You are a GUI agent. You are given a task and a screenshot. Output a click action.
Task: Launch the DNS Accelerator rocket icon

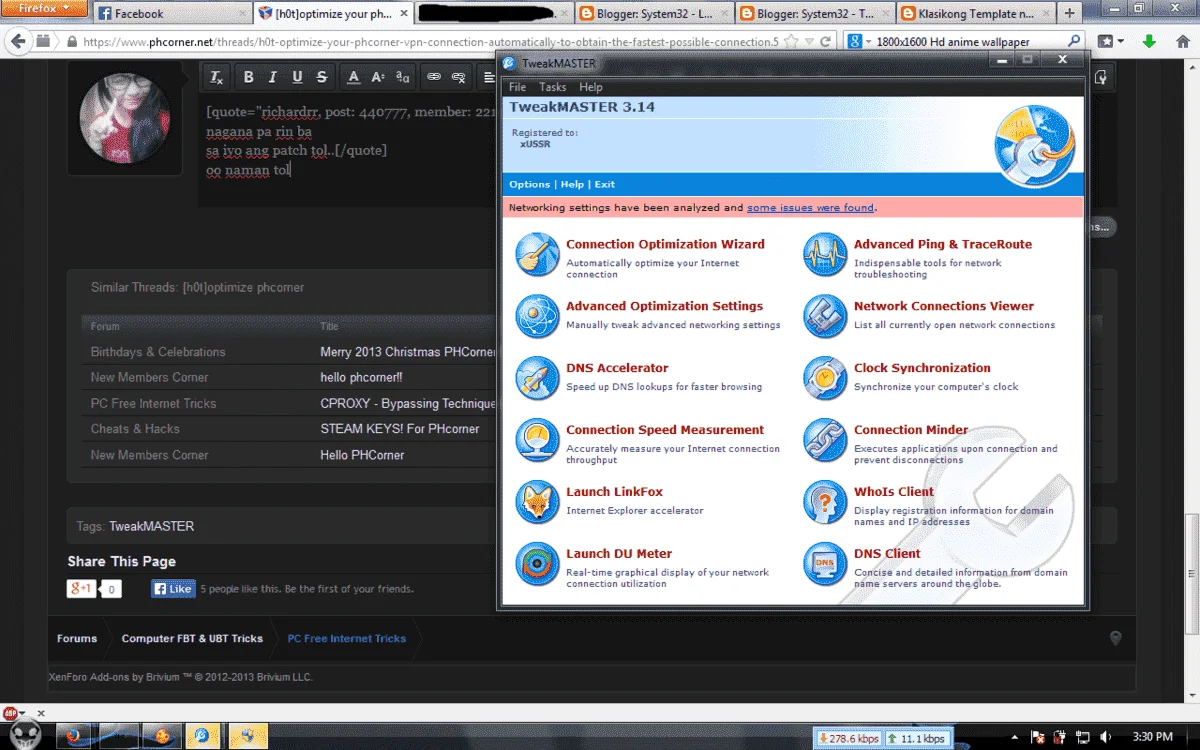[537, 378]
